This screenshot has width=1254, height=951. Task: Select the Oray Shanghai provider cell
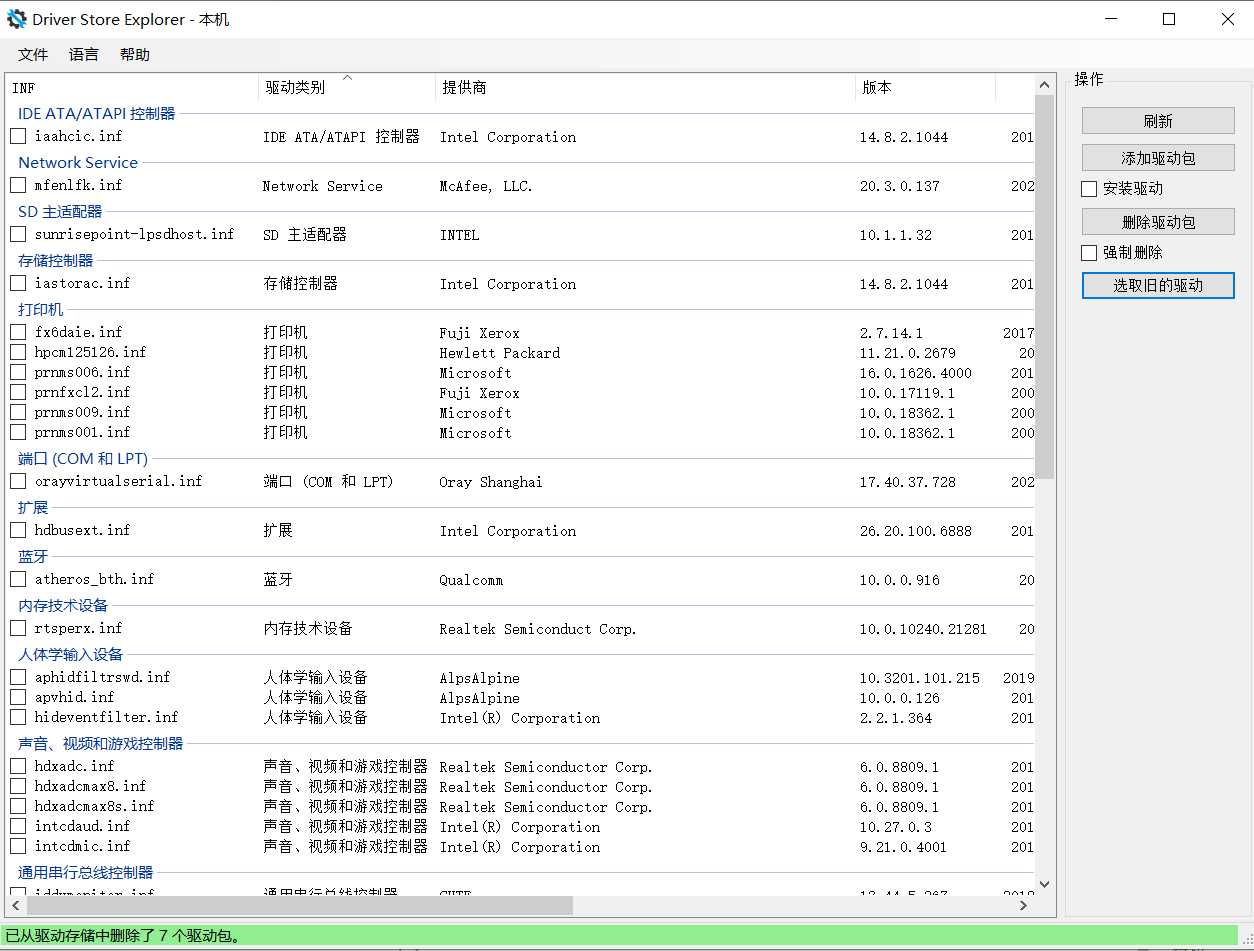pos(491,482)
